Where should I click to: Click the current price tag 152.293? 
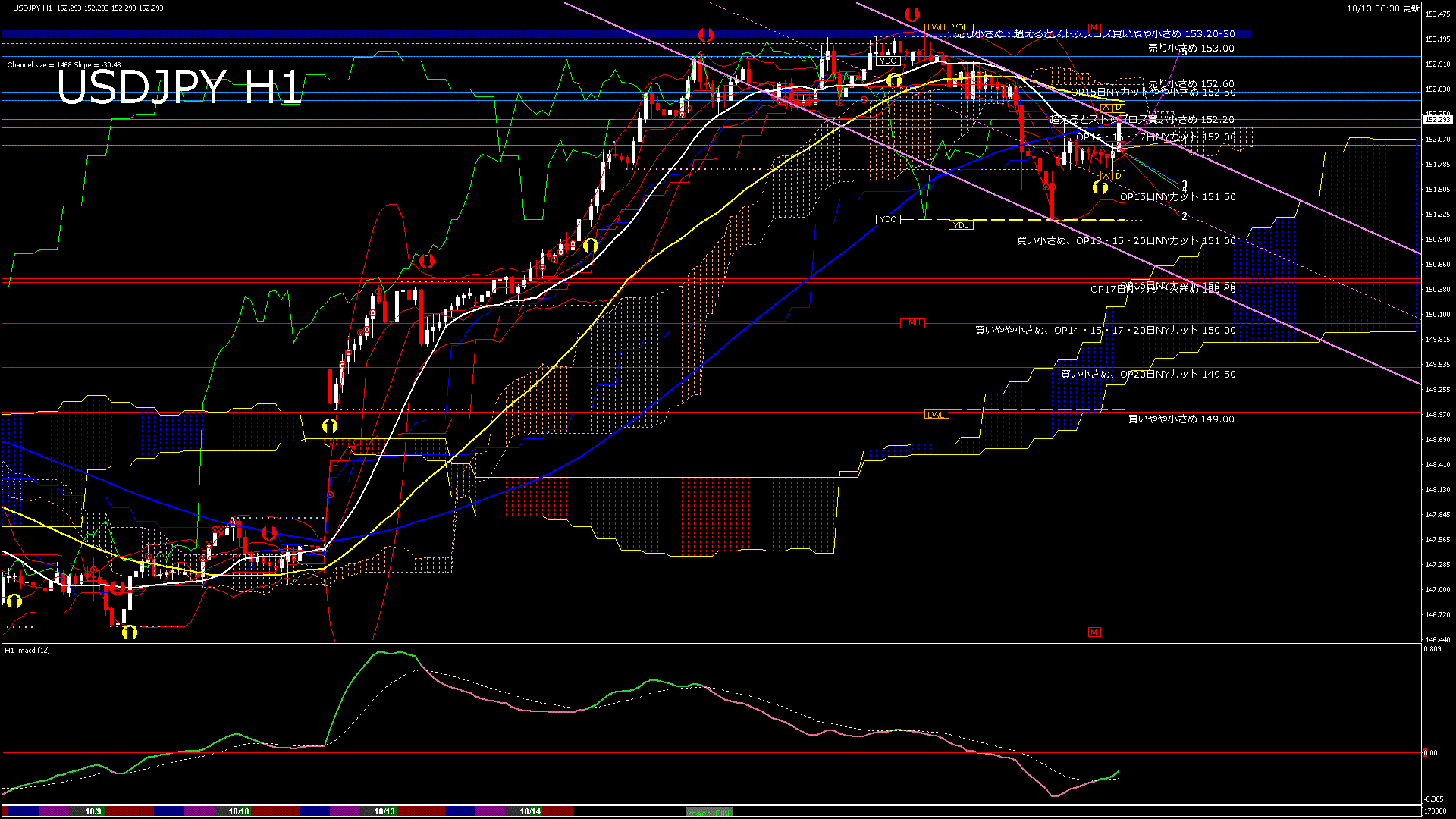click(1437, 120)
